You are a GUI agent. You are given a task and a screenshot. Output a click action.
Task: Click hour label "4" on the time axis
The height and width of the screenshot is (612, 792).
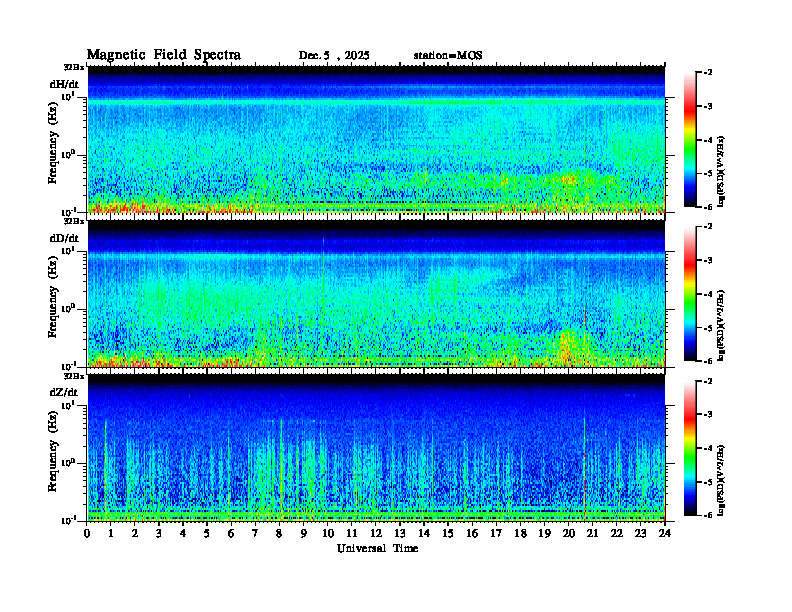pos(183,533)
